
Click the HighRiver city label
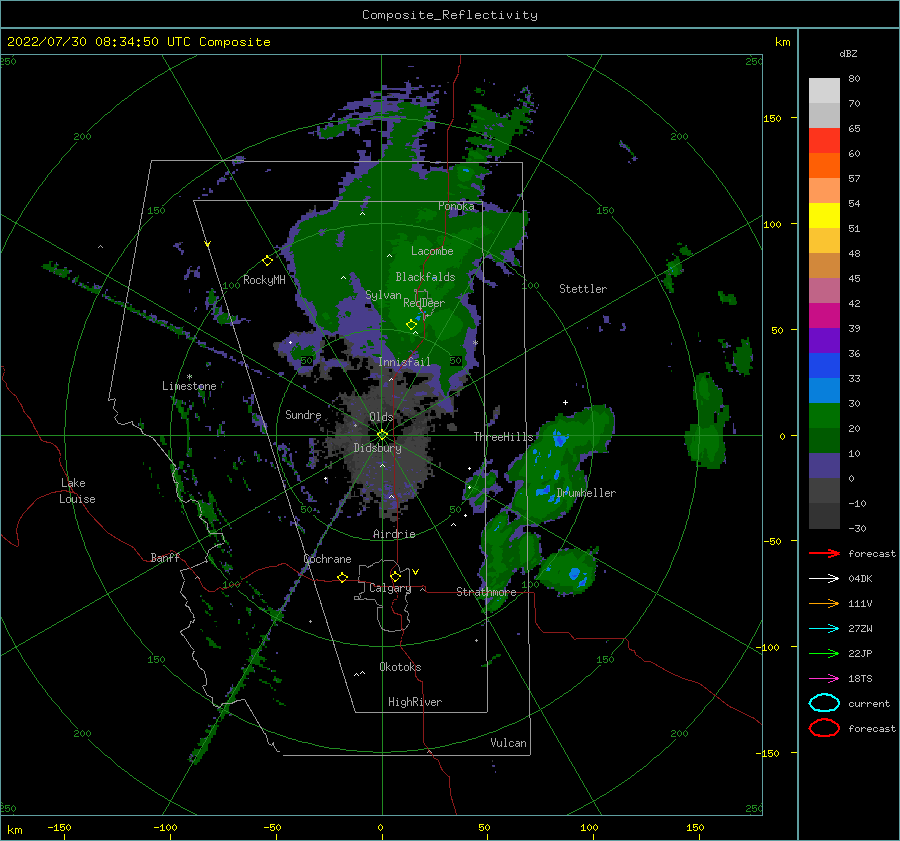pyautogui.click(x=415, y=702)
